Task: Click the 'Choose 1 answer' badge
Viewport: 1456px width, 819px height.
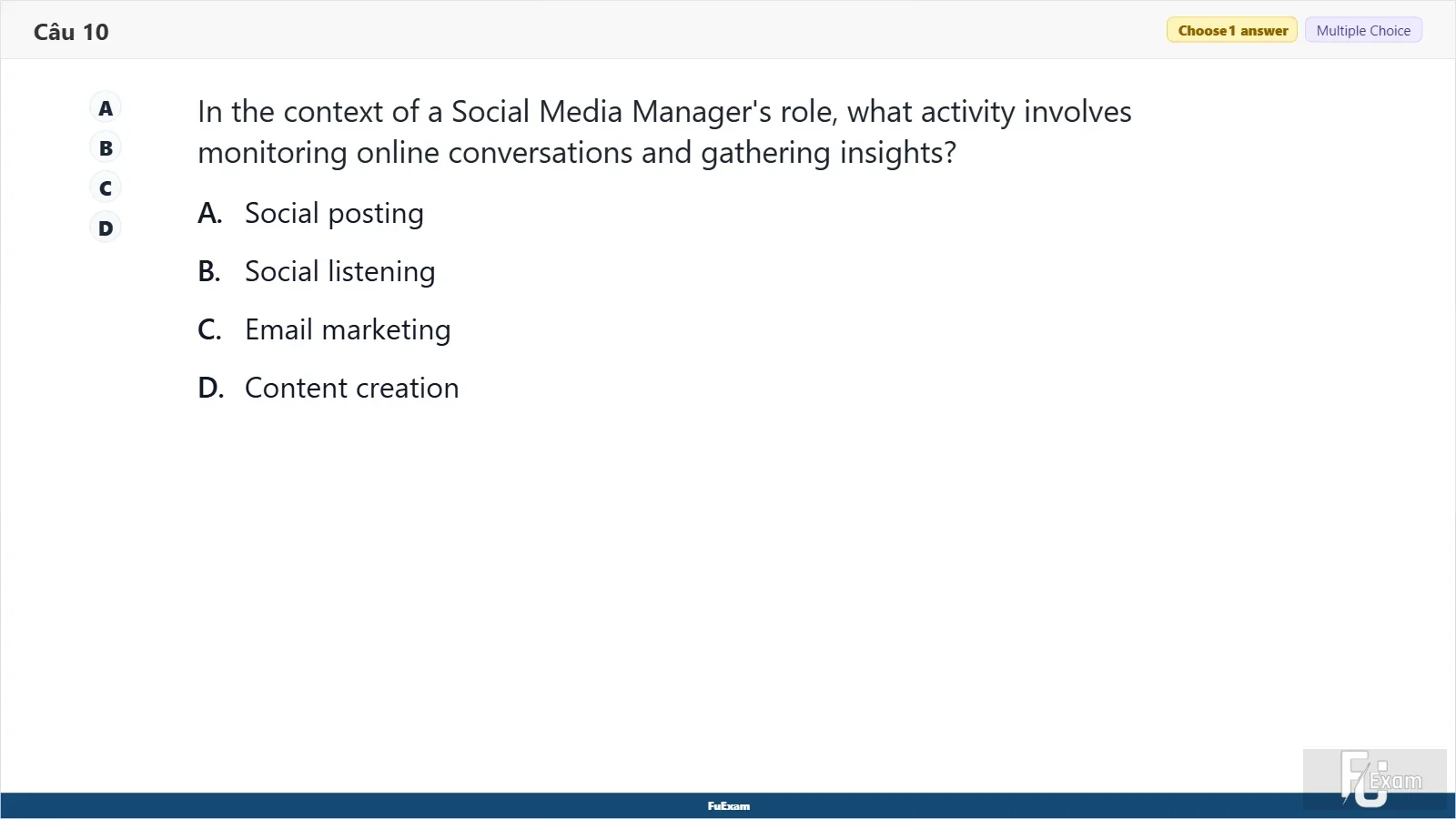Action: (1232, 30)
